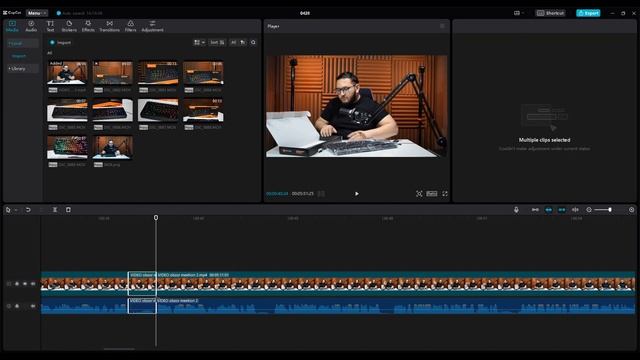Select the long video clip after playhead

(396, 283)
